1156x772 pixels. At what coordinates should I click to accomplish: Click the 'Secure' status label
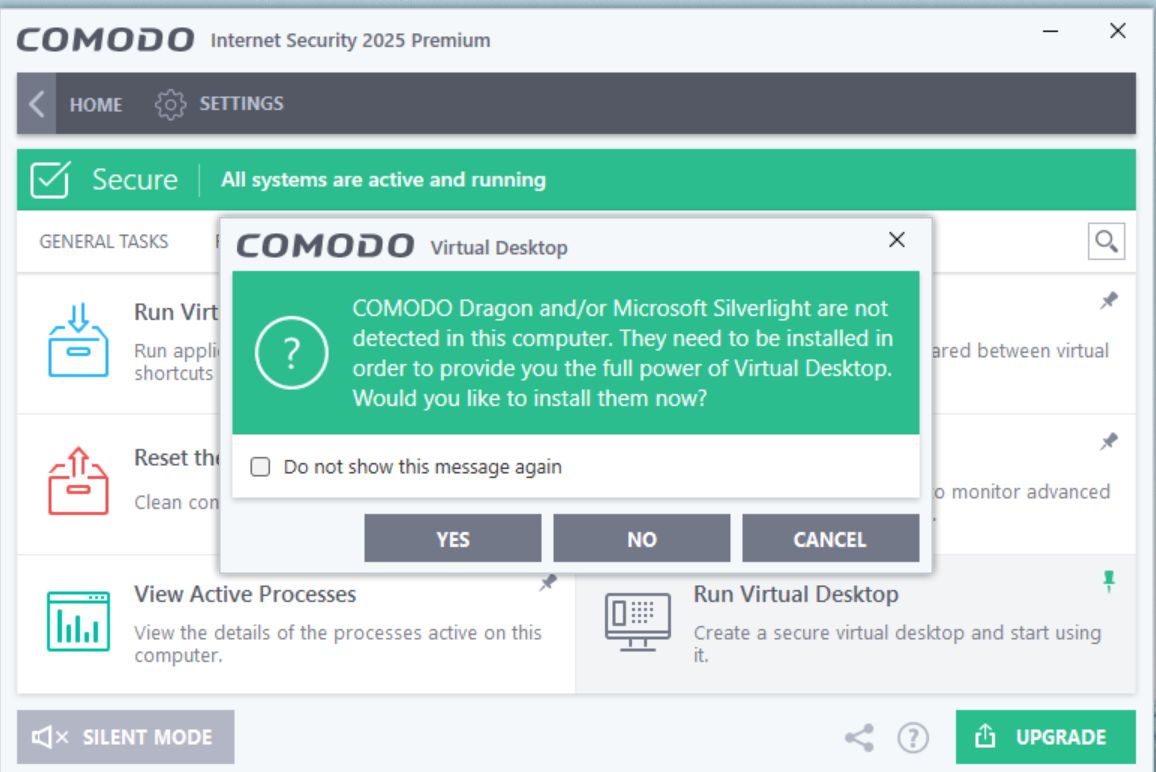point(135,179)
